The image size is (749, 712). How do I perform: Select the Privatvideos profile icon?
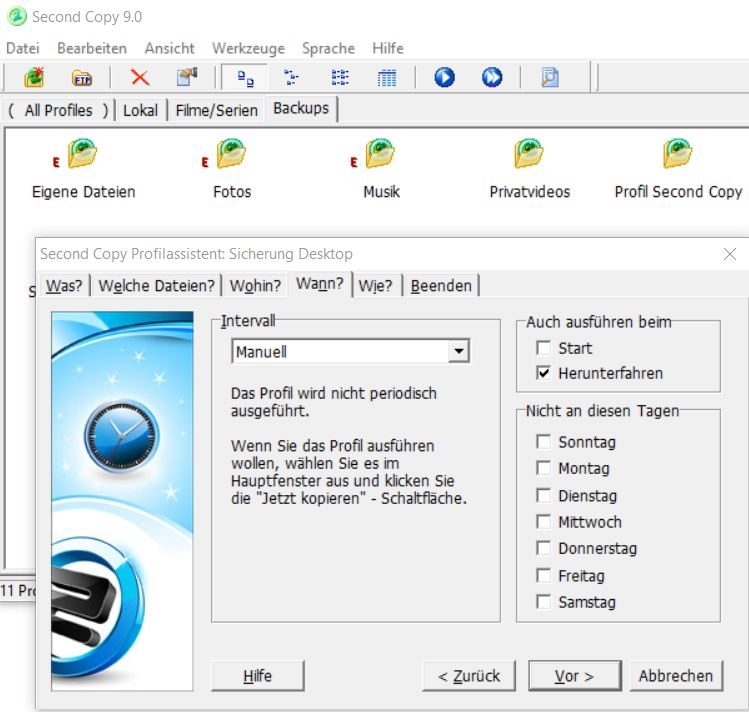tap(529, 155)
